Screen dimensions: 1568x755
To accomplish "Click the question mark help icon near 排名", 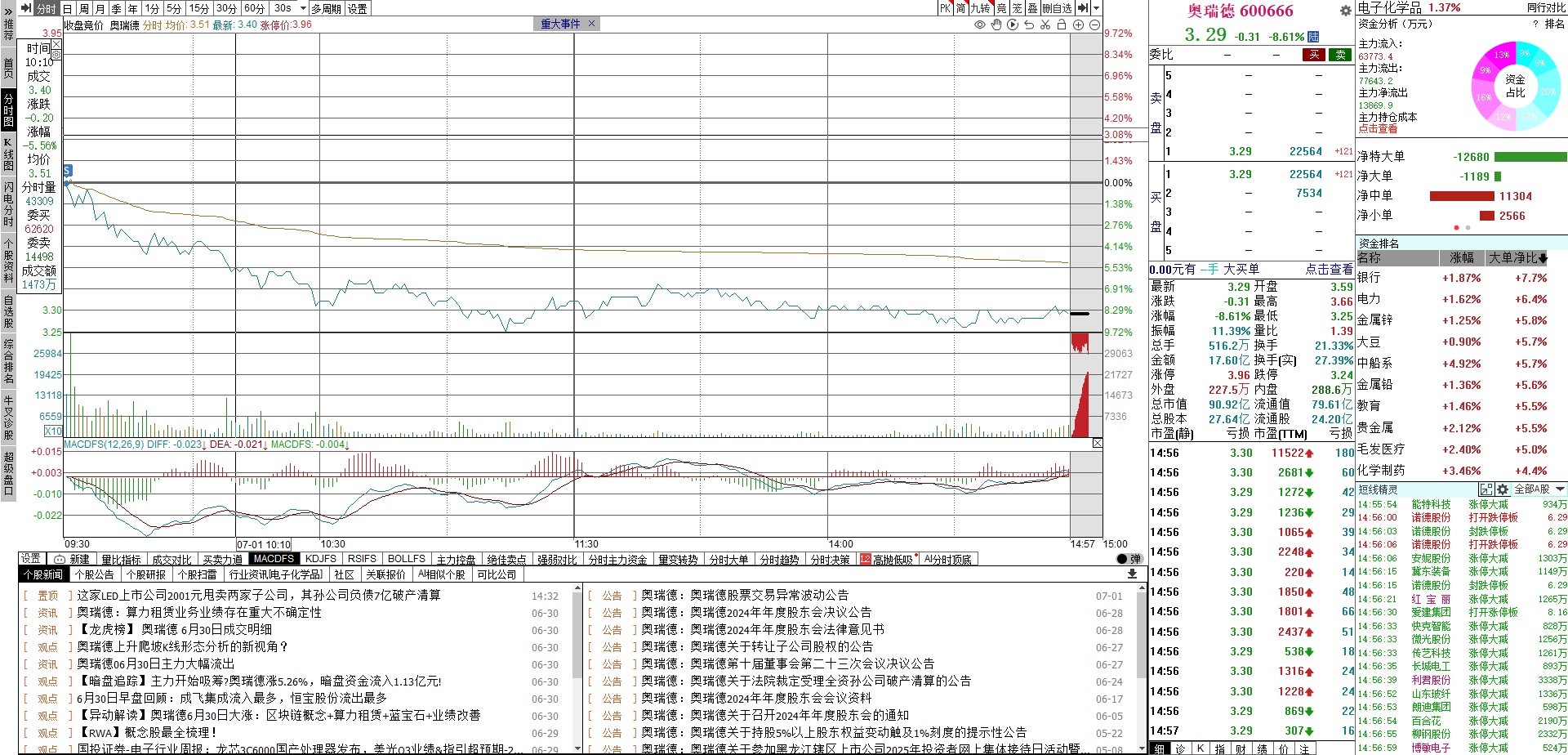I will pos(1535,24).
